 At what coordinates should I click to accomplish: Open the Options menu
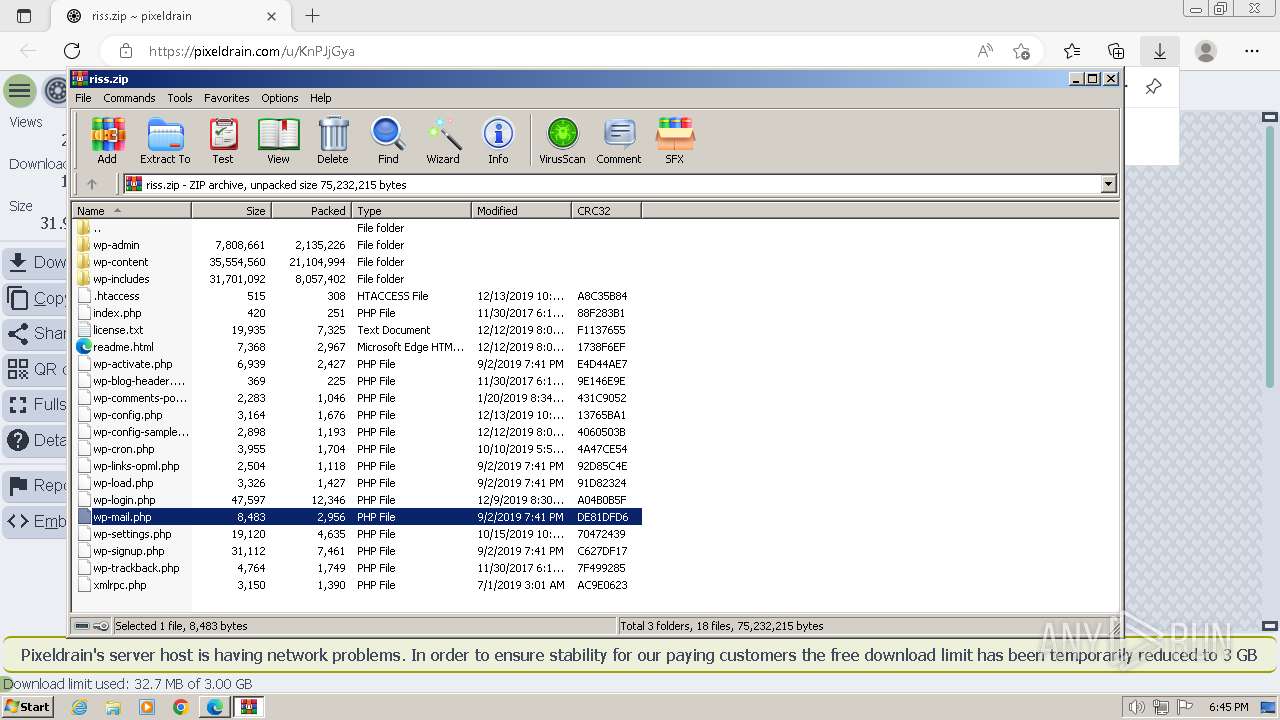coord(280,98)
